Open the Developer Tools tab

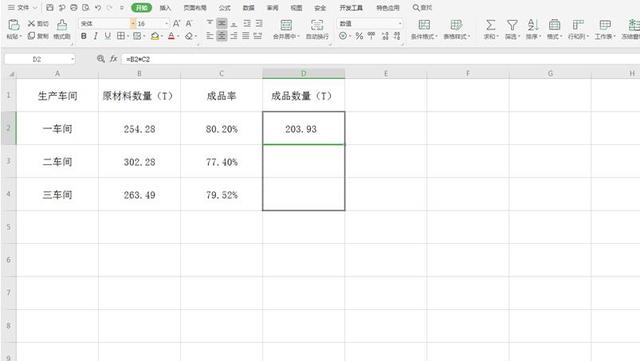point(351,8)
